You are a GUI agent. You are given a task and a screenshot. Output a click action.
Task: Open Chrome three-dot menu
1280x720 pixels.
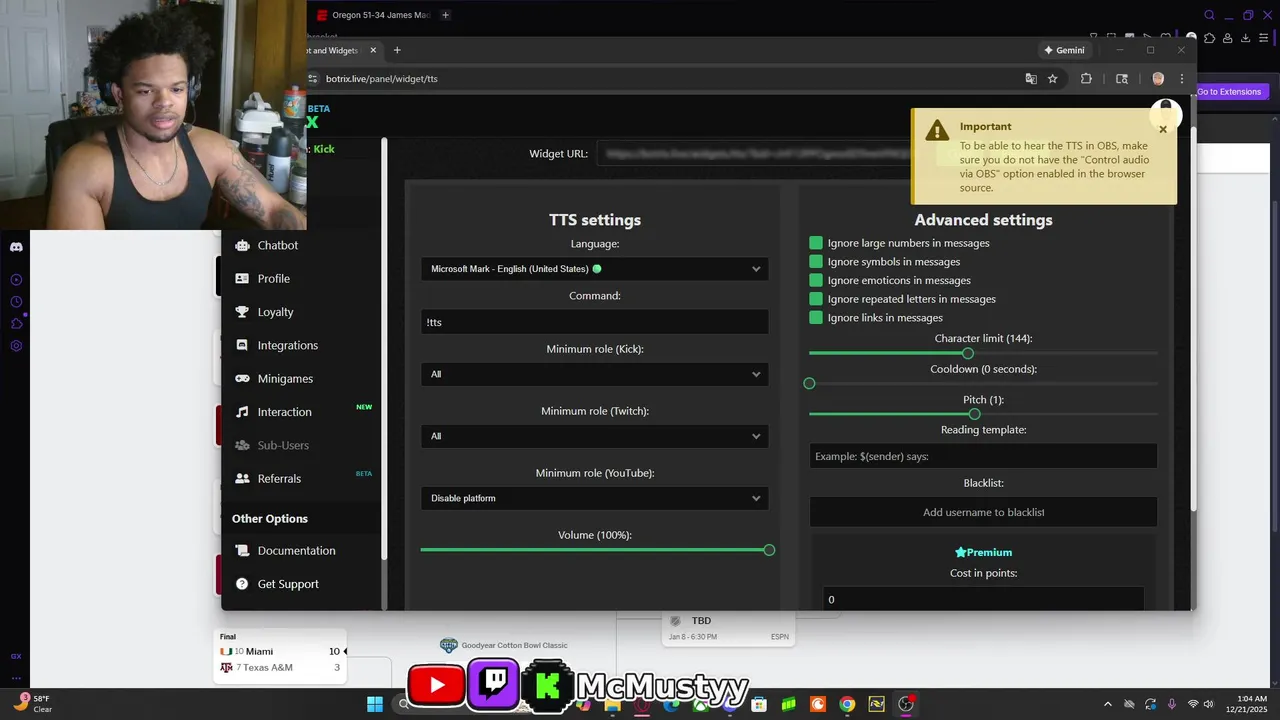[x=1182, y=78]
